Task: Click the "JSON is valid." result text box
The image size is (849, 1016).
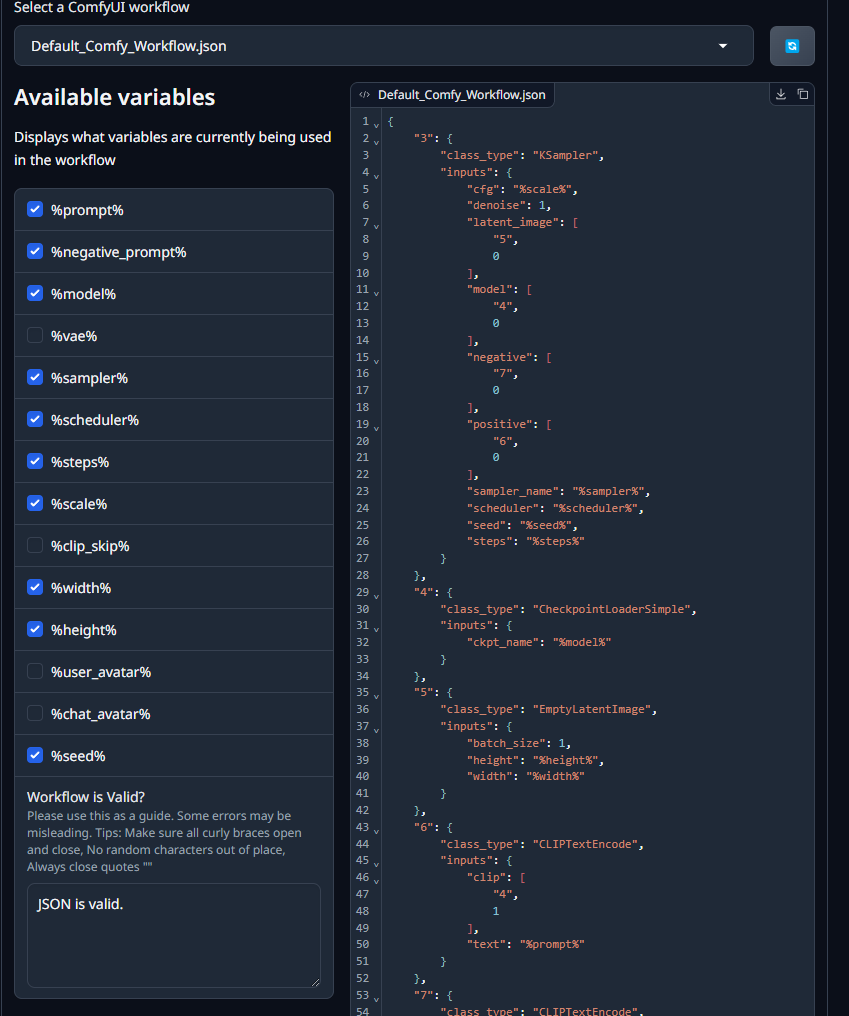Action: click(174, 935)
